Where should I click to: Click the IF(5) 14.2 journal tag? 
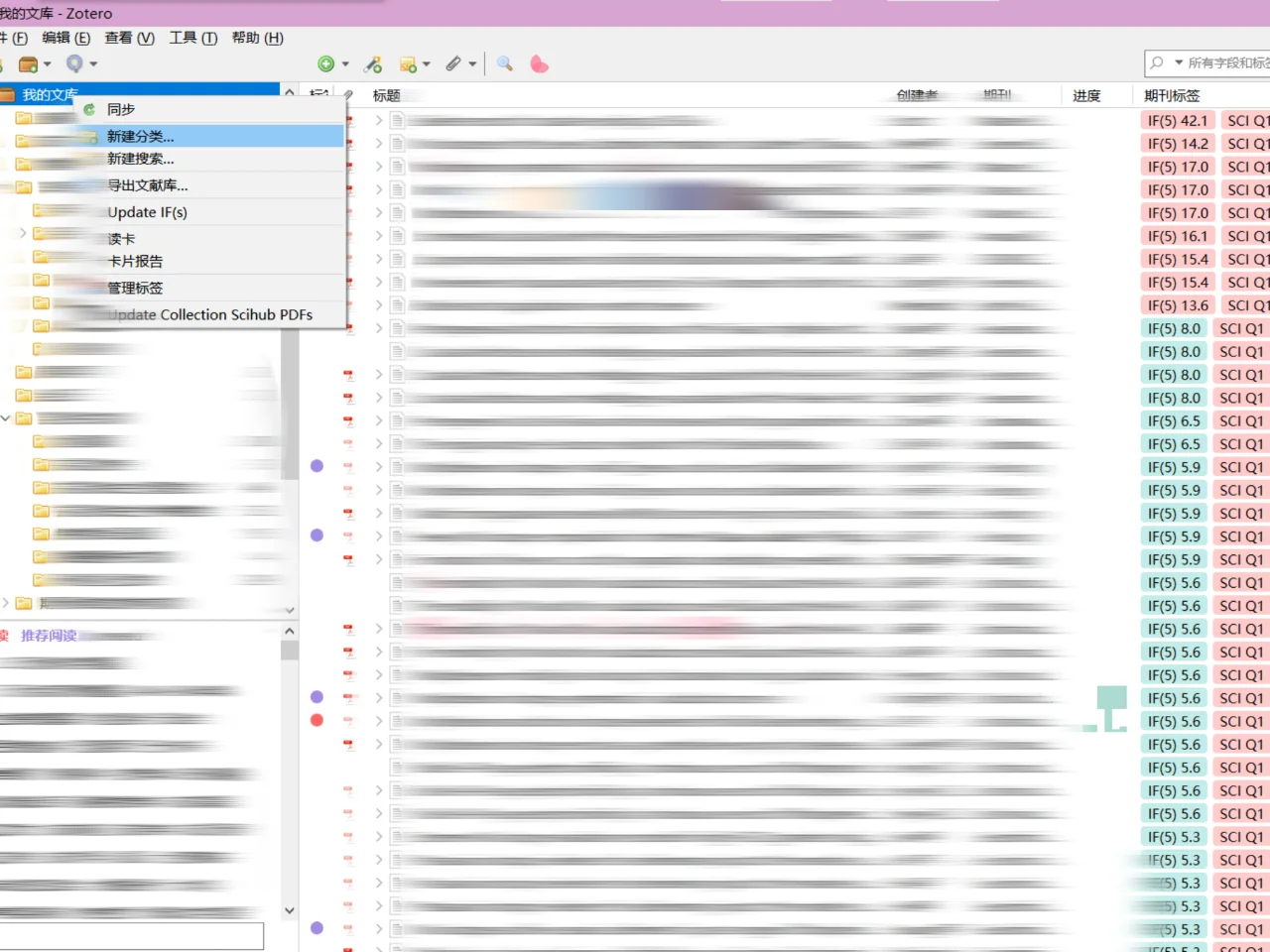point(1178,143)
